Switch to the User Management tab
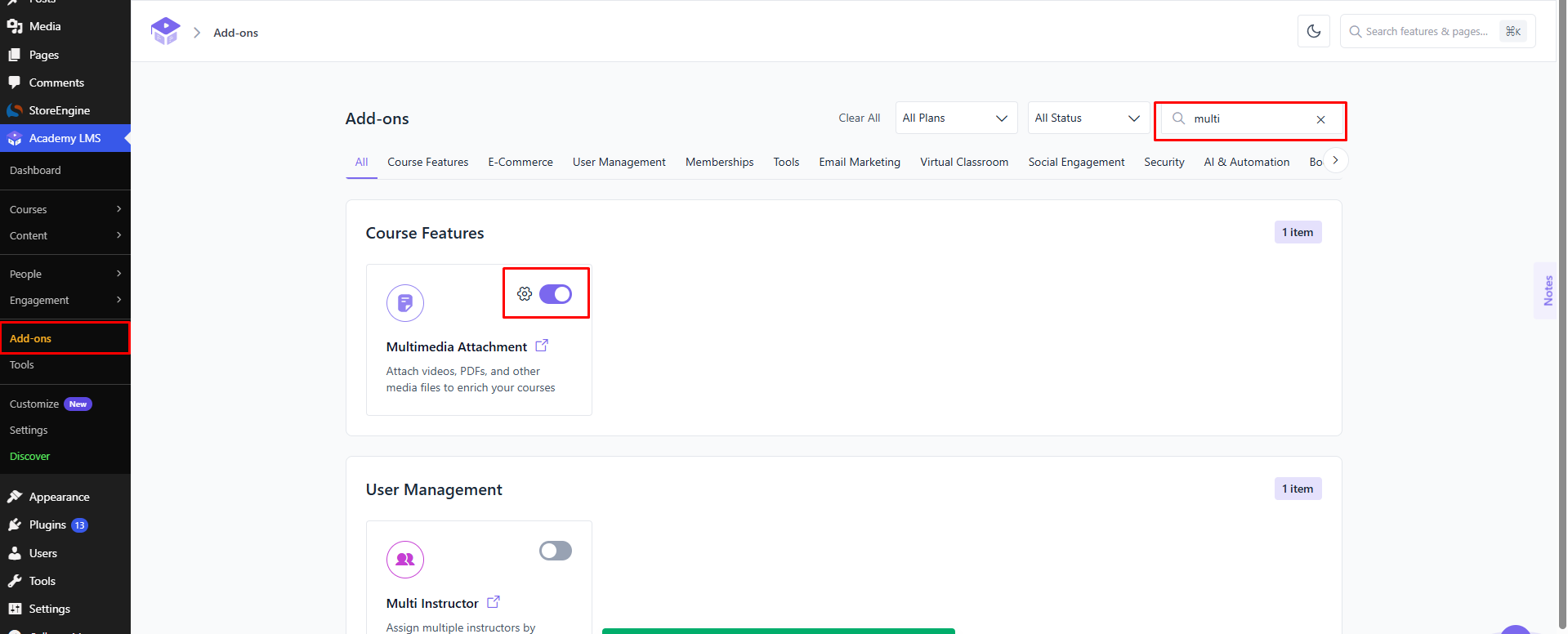This screenshot has height=634, width=1568. tap(619, 162)
